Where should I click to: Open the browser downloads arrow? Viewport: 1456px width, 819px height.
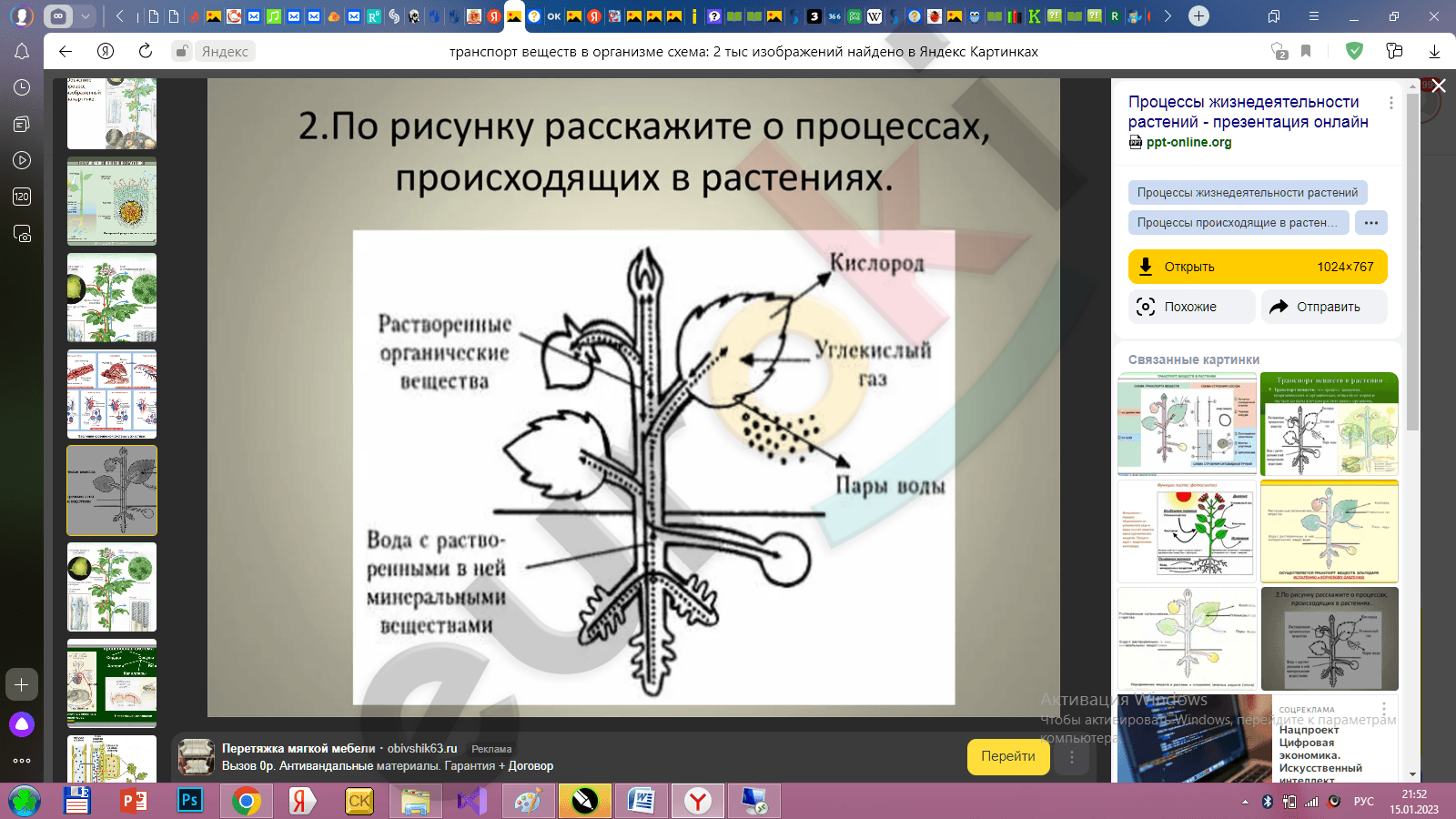[1434, 51]
